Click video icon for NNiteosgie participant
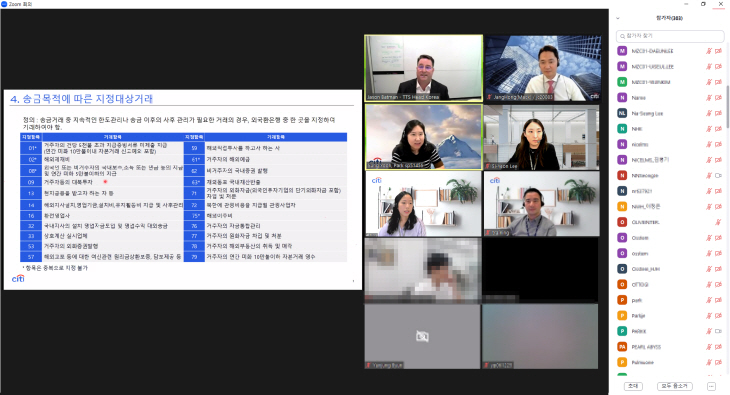The width and height of the screenshot is (730, 395). [718, 176]
